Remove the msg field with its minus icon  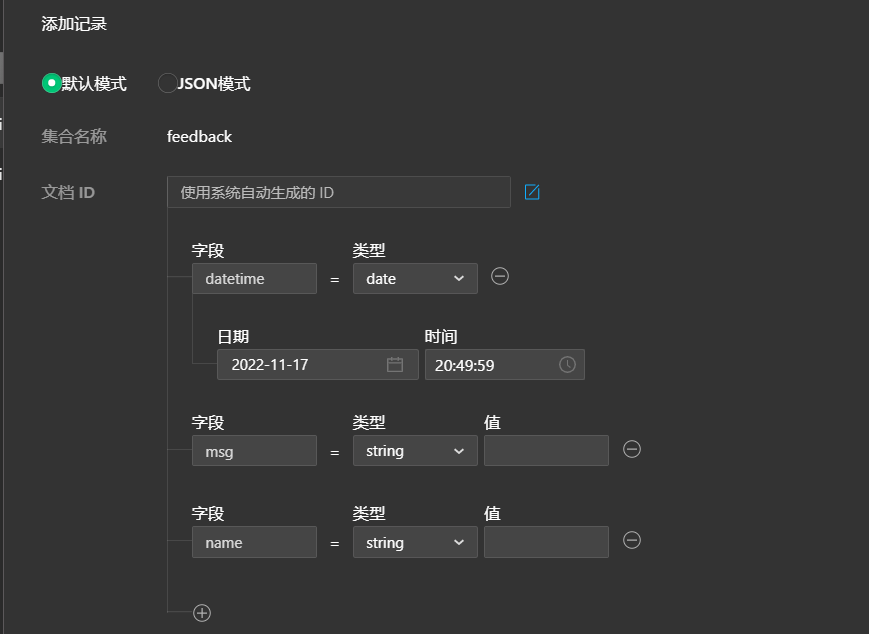coord(631,450)
